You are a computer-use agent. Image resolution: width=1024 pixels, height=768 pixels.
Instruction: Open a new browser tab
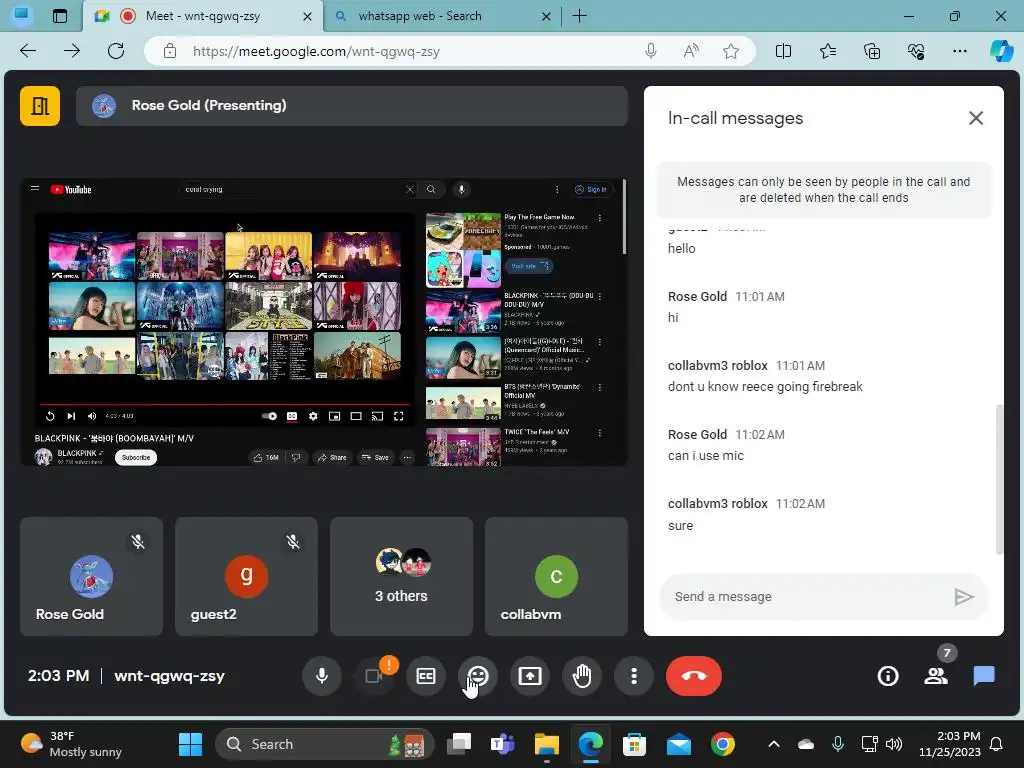pos(579,16)
